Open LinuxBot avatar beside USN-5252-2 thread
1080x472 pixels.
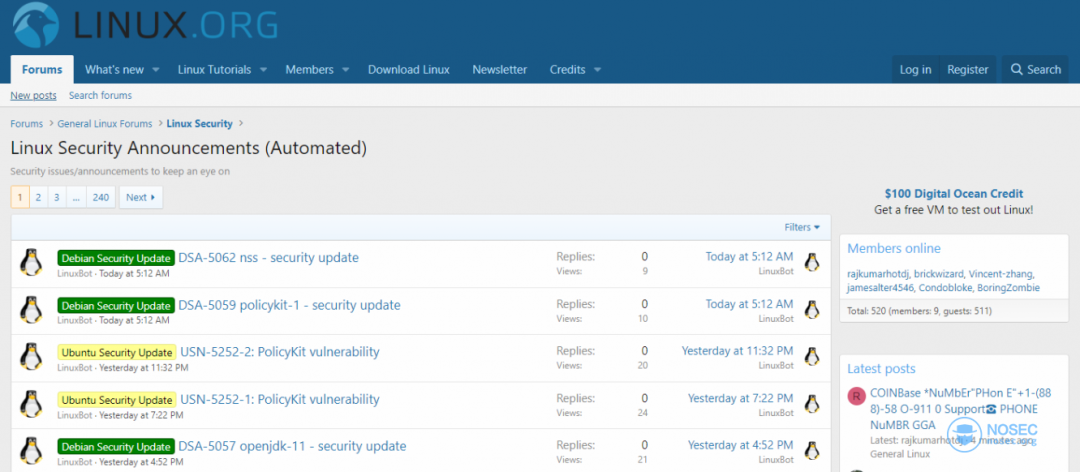click(30, 357)
